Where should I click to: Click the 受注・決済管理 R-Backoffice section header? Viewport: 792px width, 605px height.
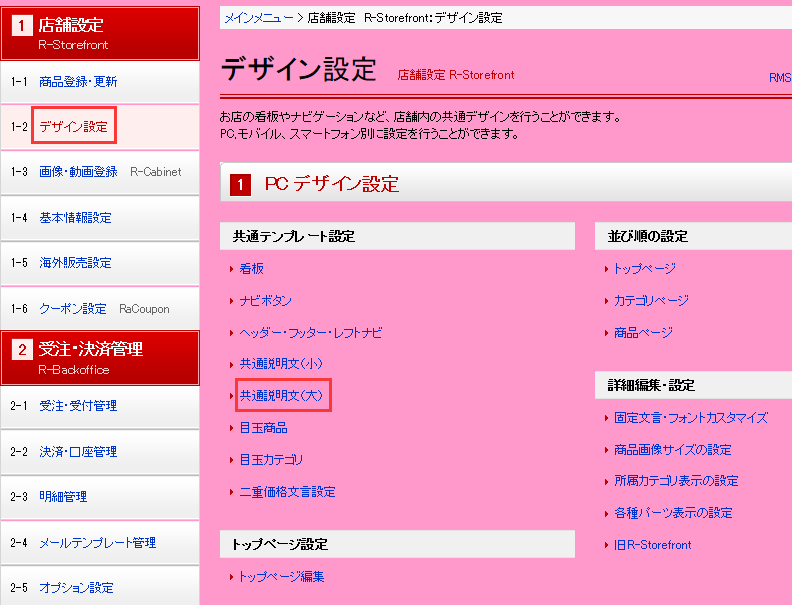[100, 358]
